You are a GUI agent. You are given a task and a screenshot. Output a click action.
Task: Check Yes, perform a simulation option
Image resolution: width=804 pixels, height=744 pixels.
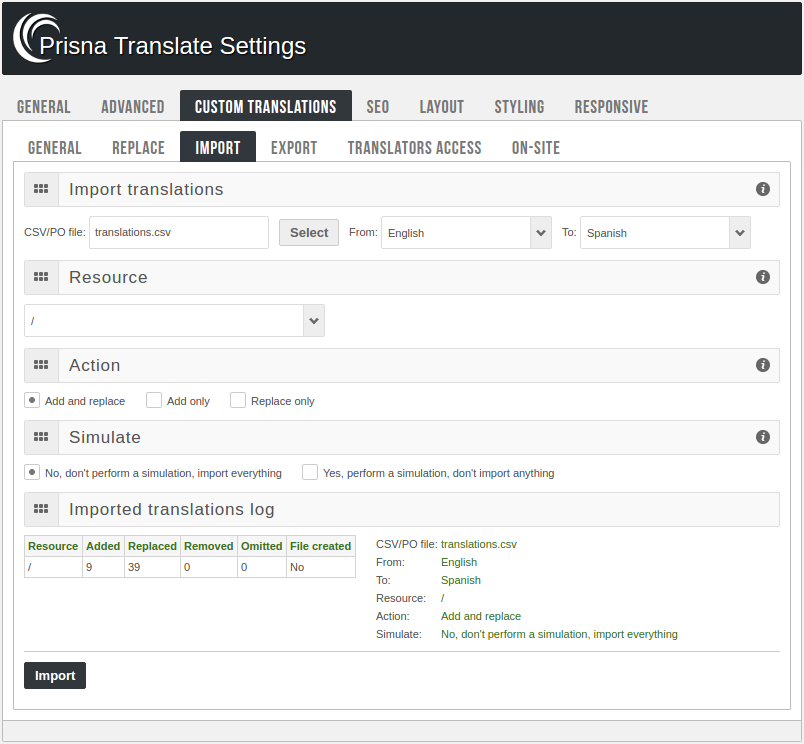point(310,471)
